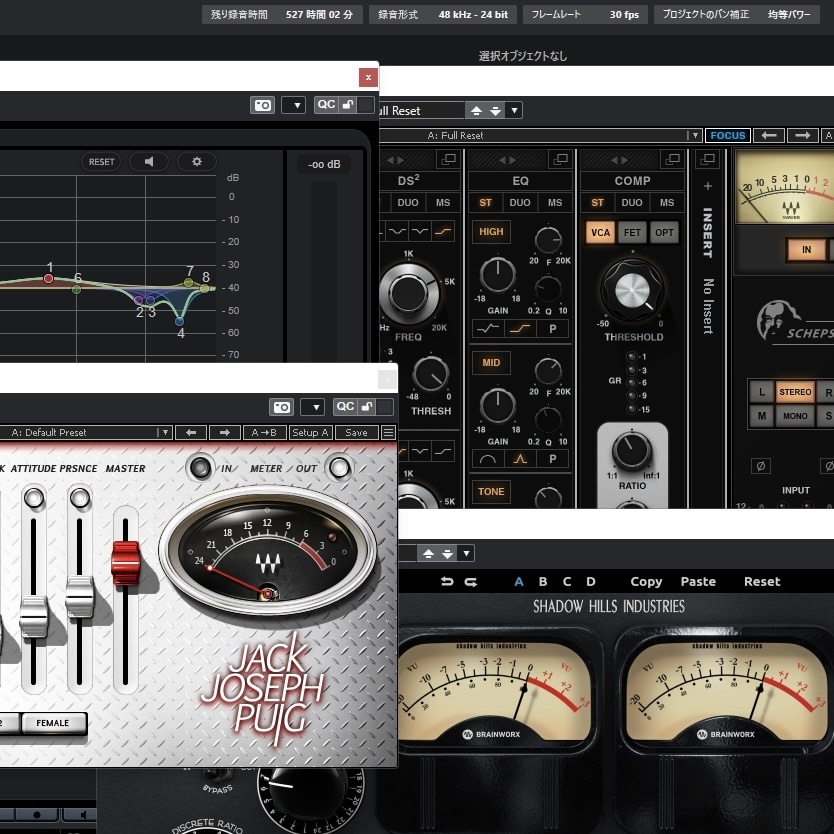Enable the FET compressor type

click(x=632, y=232)
